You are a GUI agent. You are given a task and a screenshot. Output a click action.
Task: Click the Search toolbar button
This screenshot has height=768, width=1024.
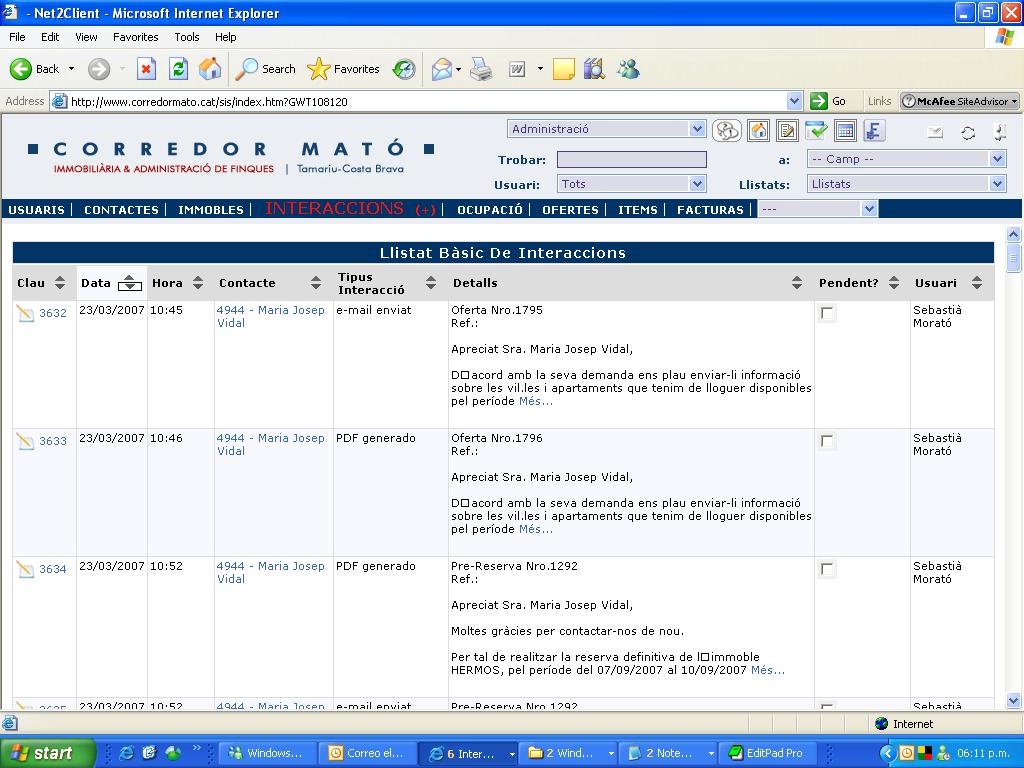[x=265, y=69]
